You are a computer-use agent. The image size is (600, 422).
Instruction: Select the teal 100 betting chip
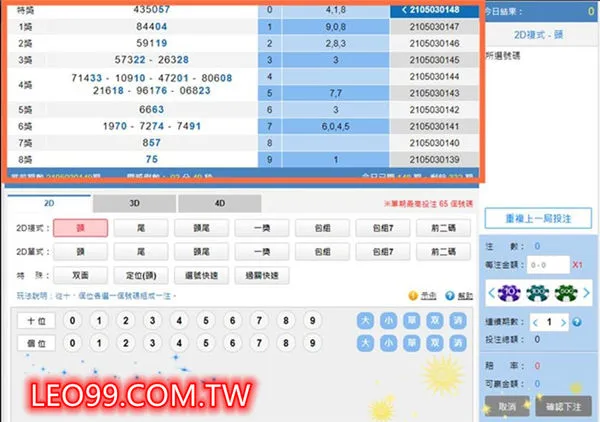click(x=537, y=293)
